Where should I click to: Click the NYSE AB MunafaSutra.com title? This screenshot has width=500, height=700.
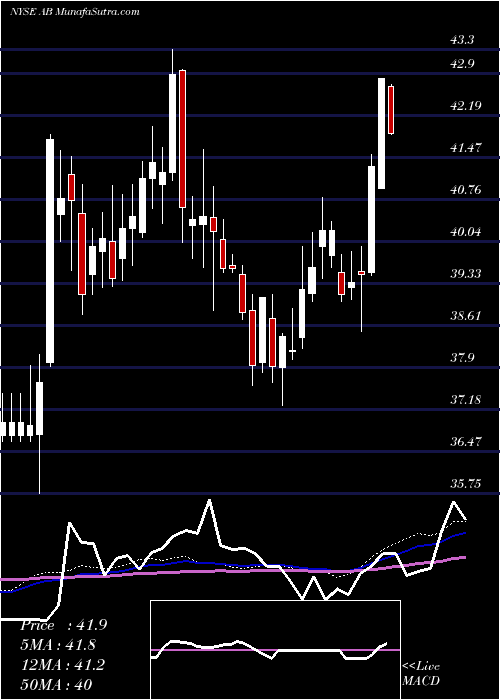click(75, 12)
